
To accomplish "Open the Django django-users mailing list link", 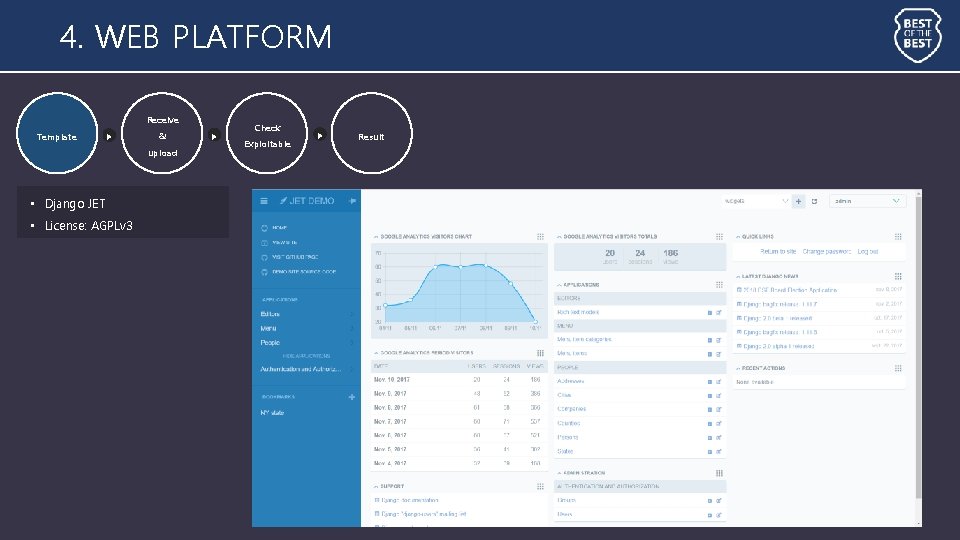I will click(x=424, y=514).
